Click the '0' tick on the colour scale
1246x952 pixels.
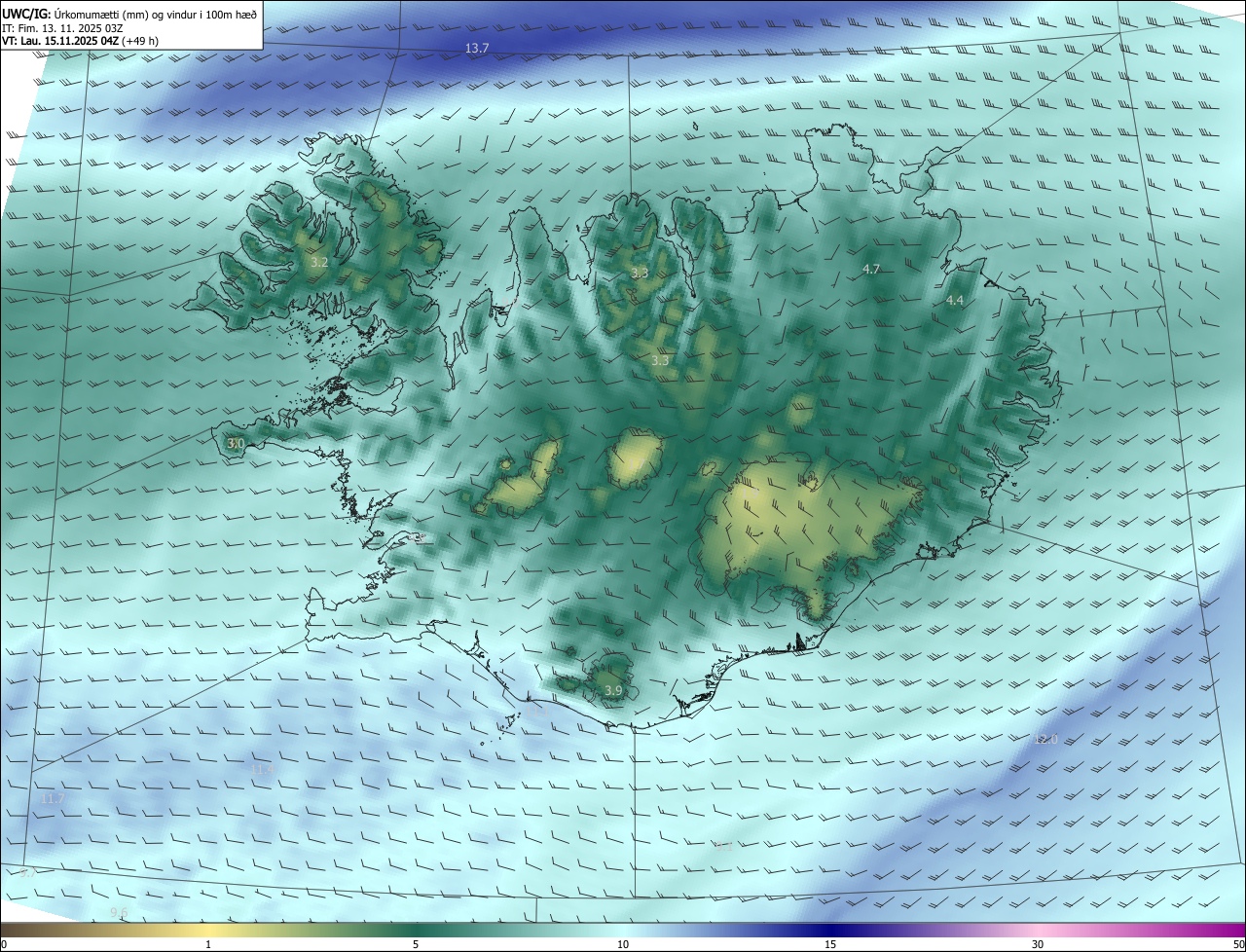pos(4,945)
